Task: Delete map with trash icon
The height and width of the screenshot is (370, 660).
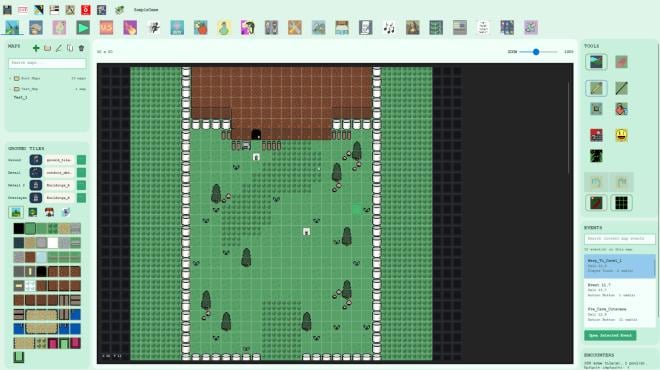Action: pos(82,48)
